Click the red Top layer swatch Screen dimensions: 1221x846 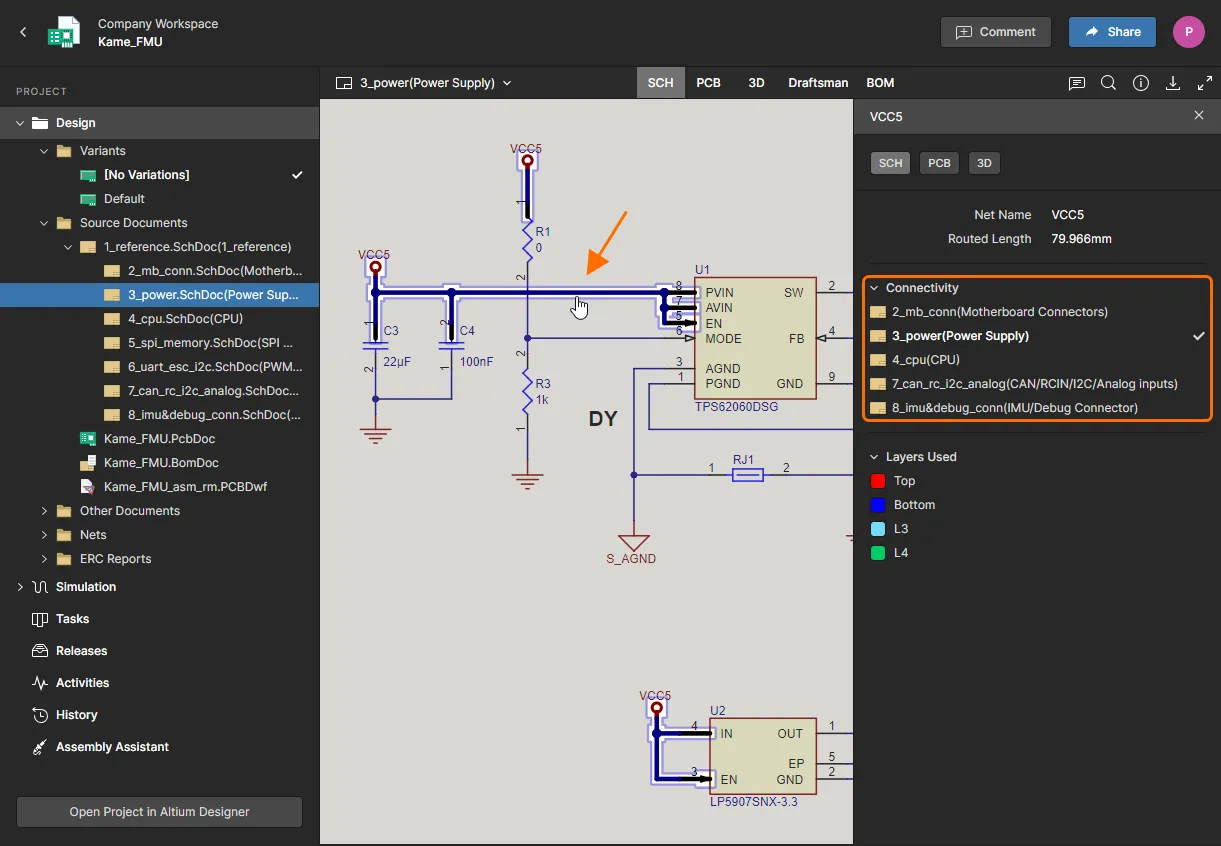878,481
